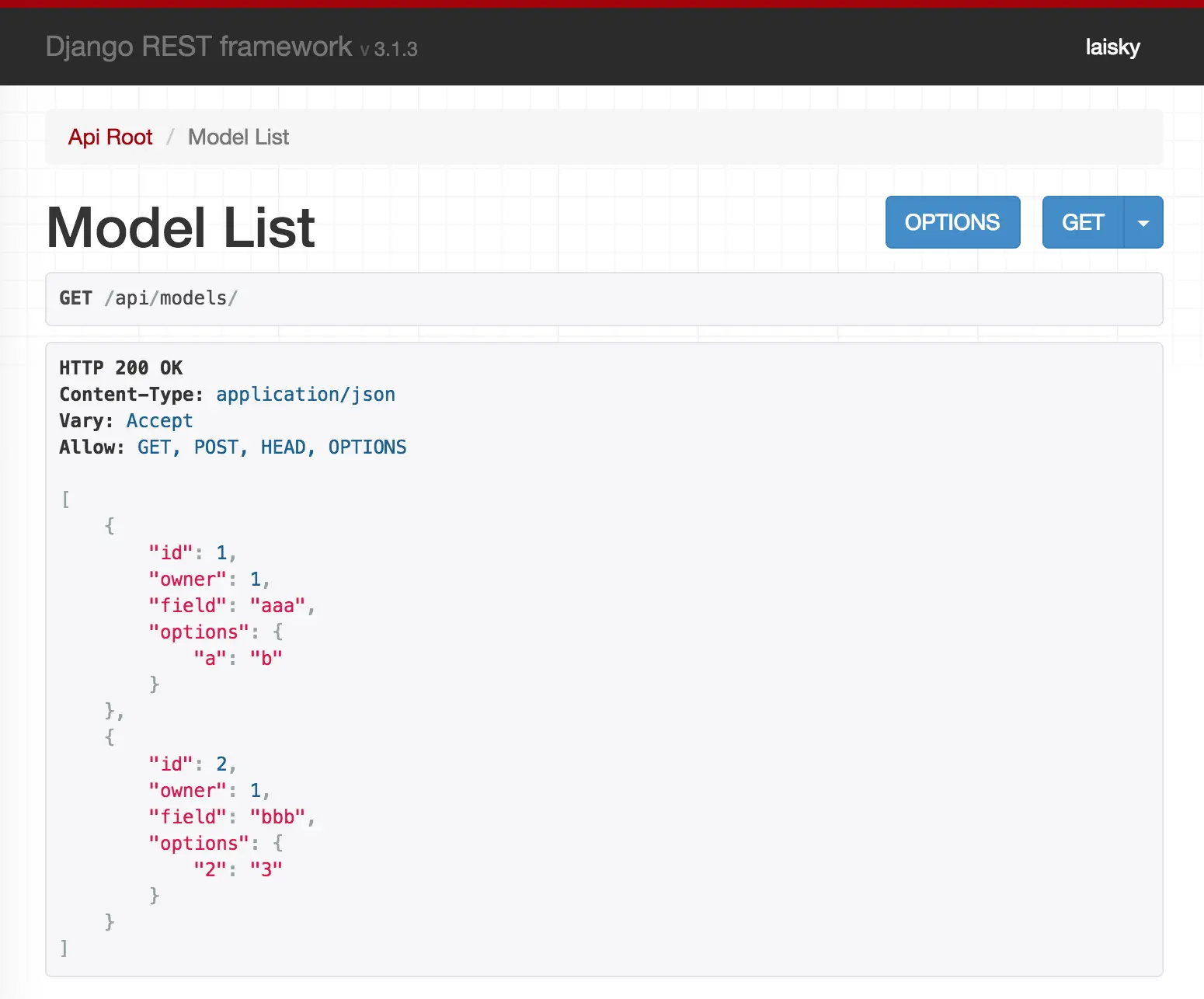Screen dimensions: 1204x999
Task: Click the "a": "b" options entry
Action: pyautogui.click(x=238, y=659)
